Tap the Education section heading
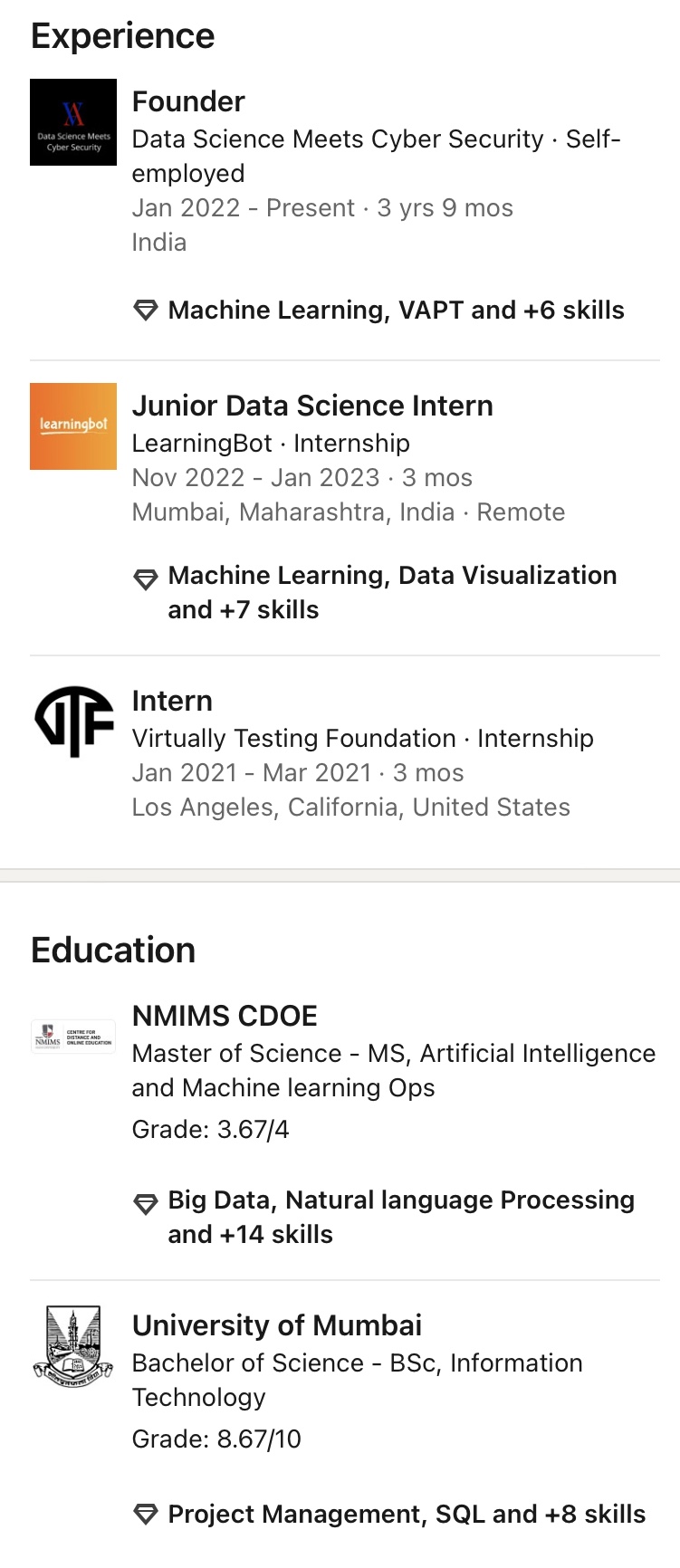Viewport: 680px width, 1568px height. [x=113, y=951]
